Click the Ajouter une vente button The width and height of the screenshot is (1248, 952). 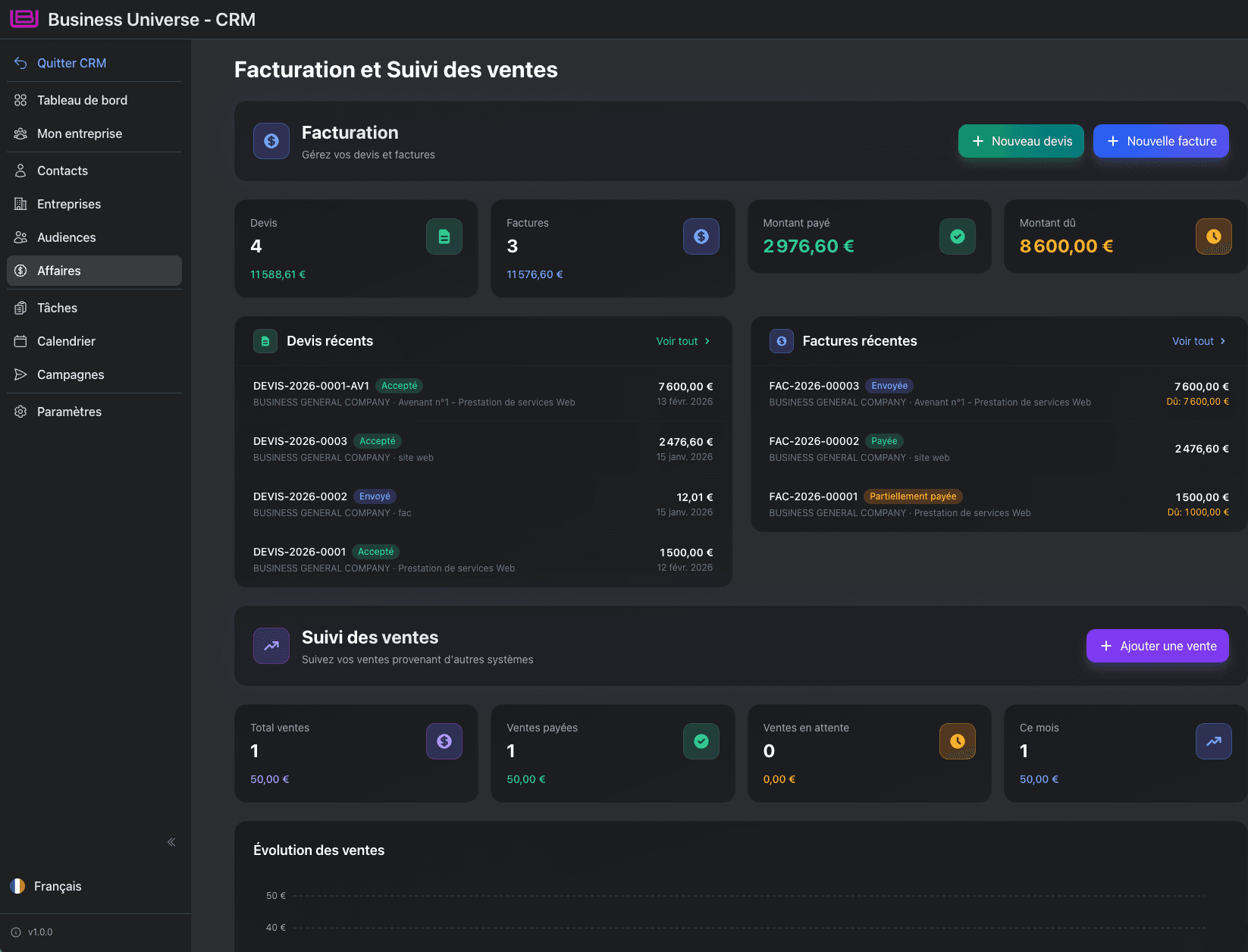[x=1157, y=646]
